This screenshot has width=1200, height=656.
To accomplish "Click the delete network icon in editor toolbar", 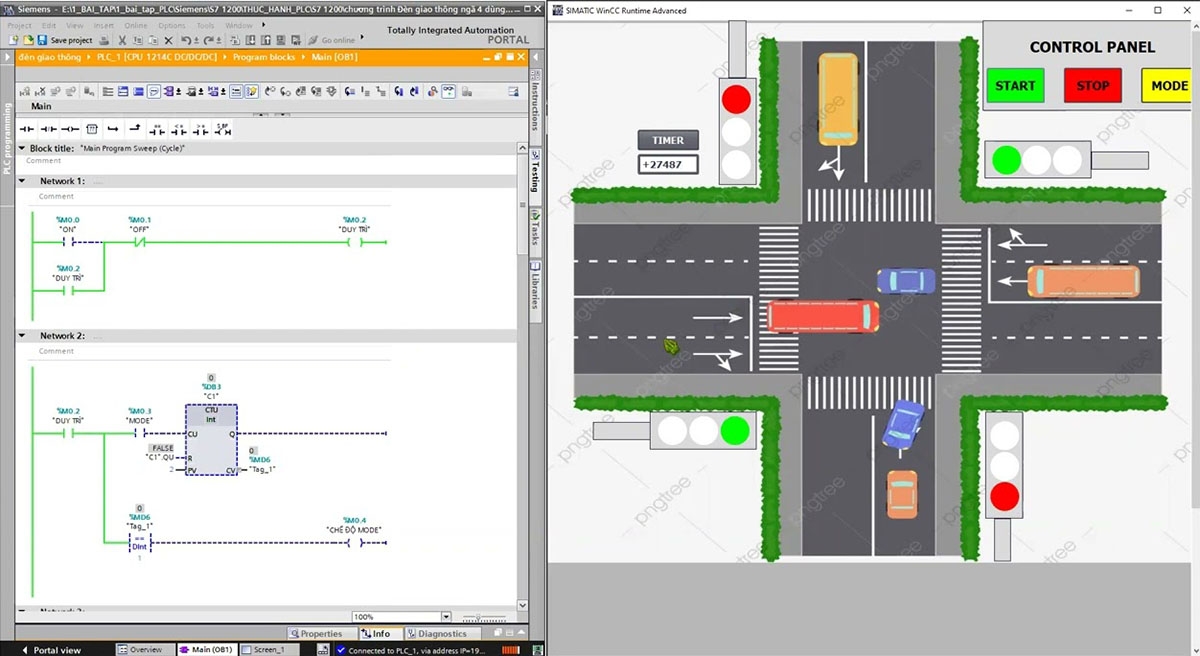I will pos(40,91).
